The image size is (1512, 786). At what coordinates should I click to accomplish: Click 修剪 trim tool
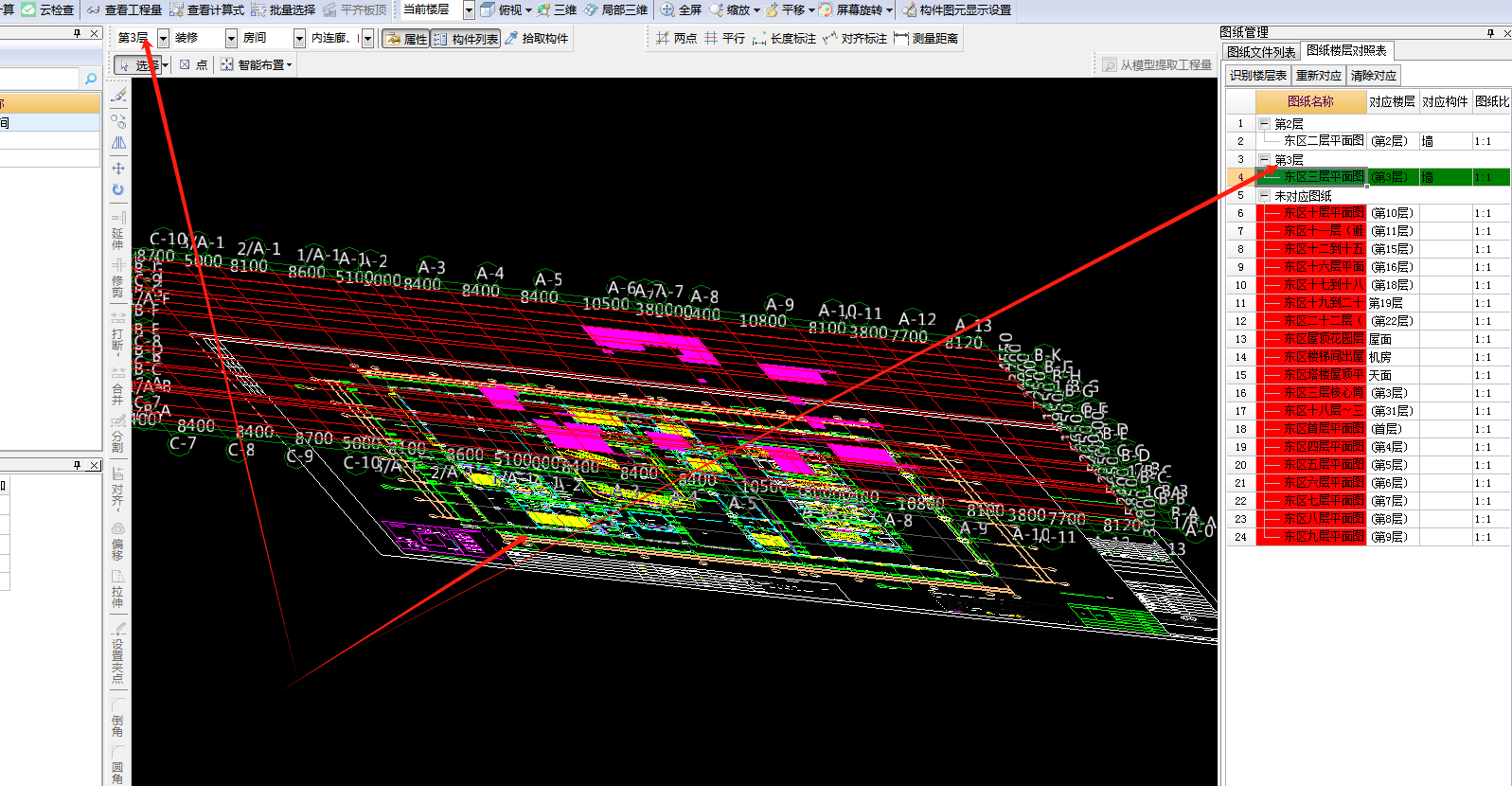(x=118, y=278)
